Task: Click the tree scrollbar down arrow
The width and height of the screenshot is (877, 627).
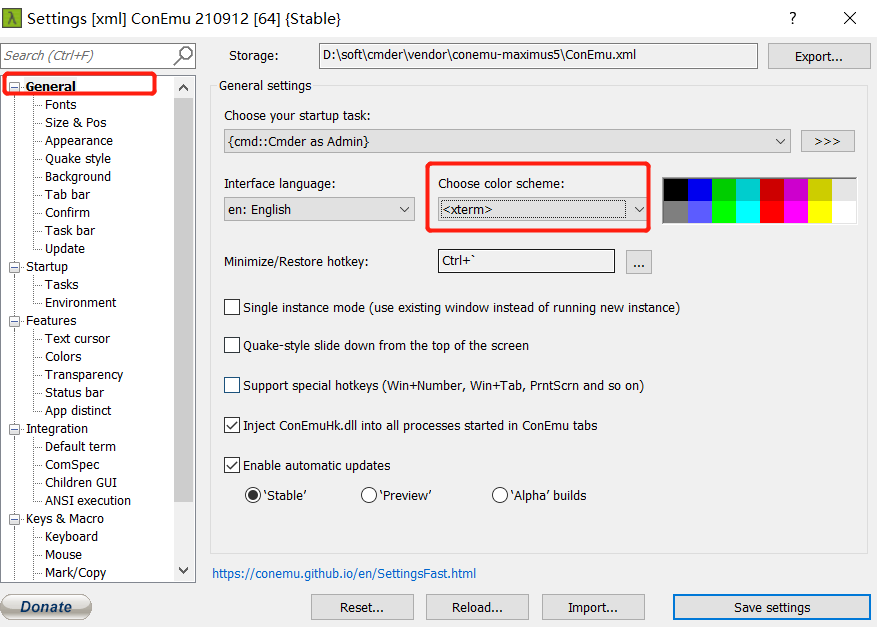Action: [183, 571]
